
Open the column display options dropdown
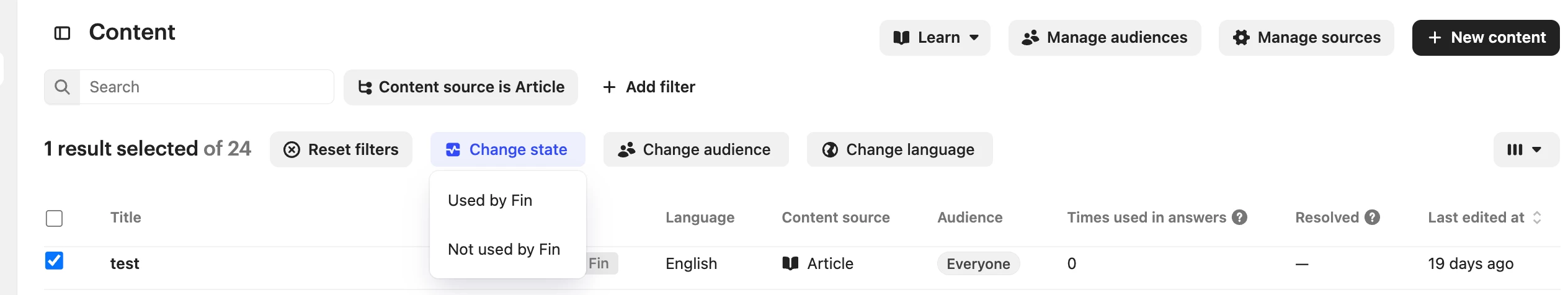1526,149
